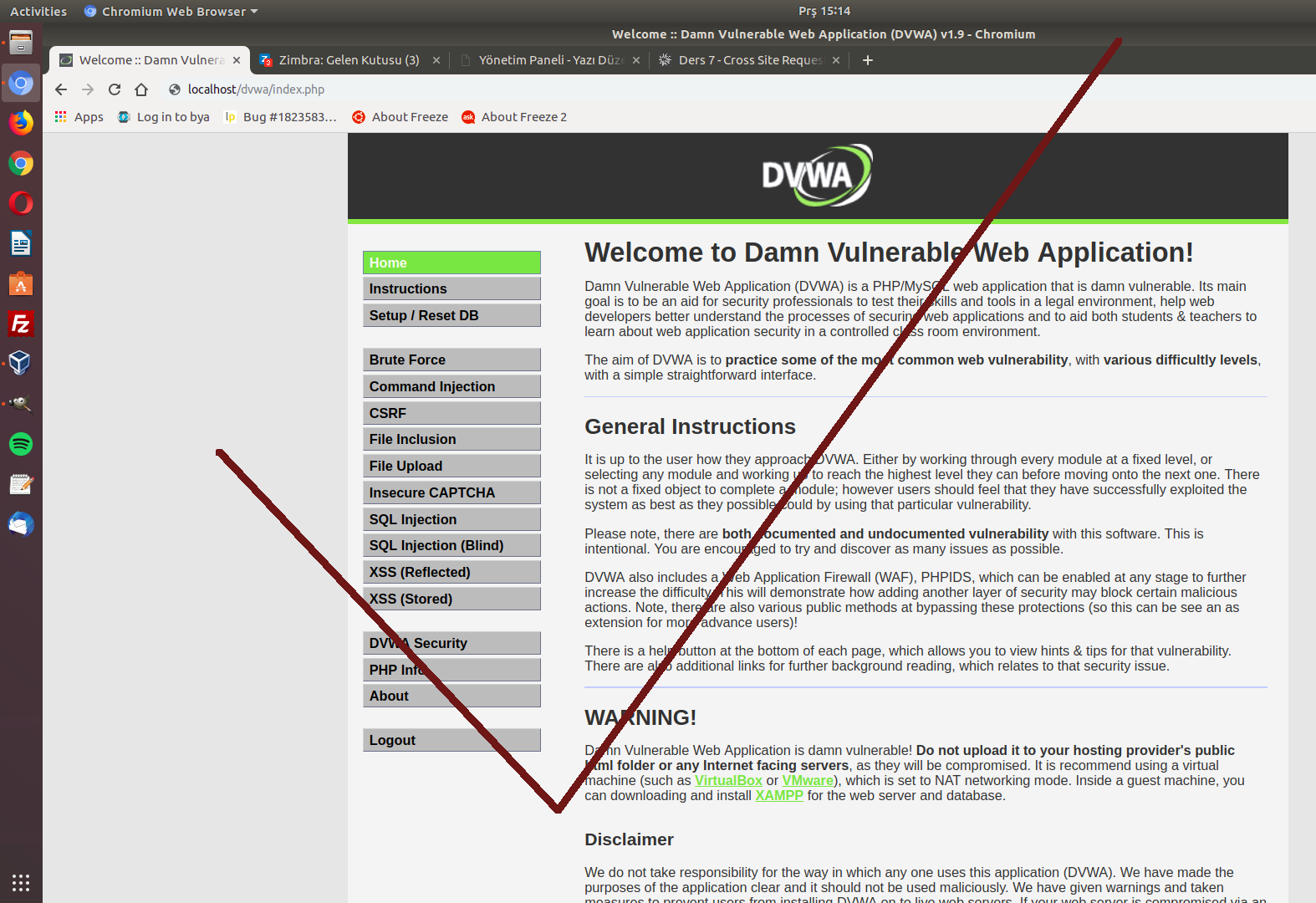Follow the VMware hyperlink
Screen dimensions: 1316x903
click(x=808, y=780)
